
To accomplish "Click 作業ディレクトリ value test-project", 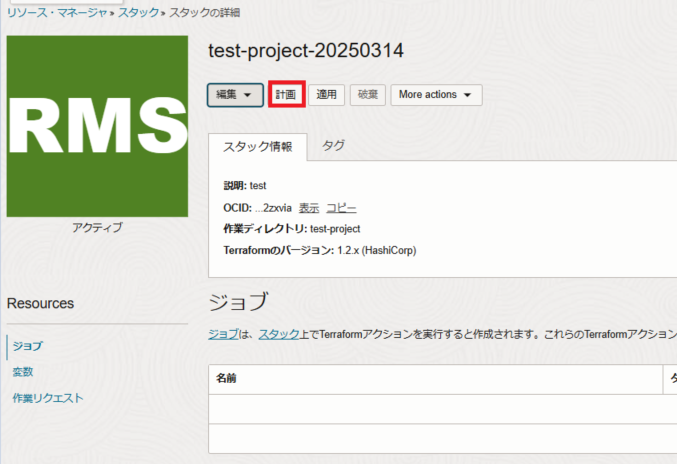I will [335, 229].
